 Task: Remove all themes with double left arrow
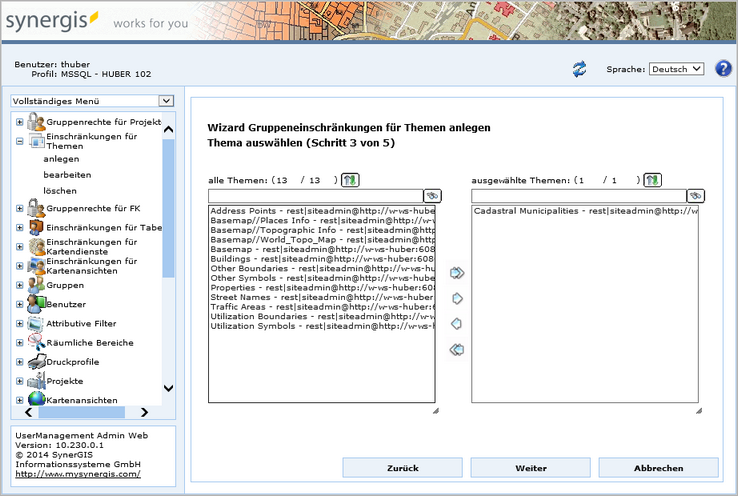[457, 350]
